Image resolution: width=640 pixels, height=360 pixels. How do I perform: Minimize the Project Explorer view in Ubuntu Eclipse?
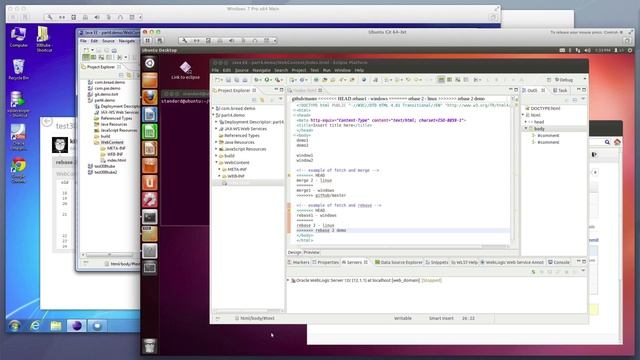276,90
